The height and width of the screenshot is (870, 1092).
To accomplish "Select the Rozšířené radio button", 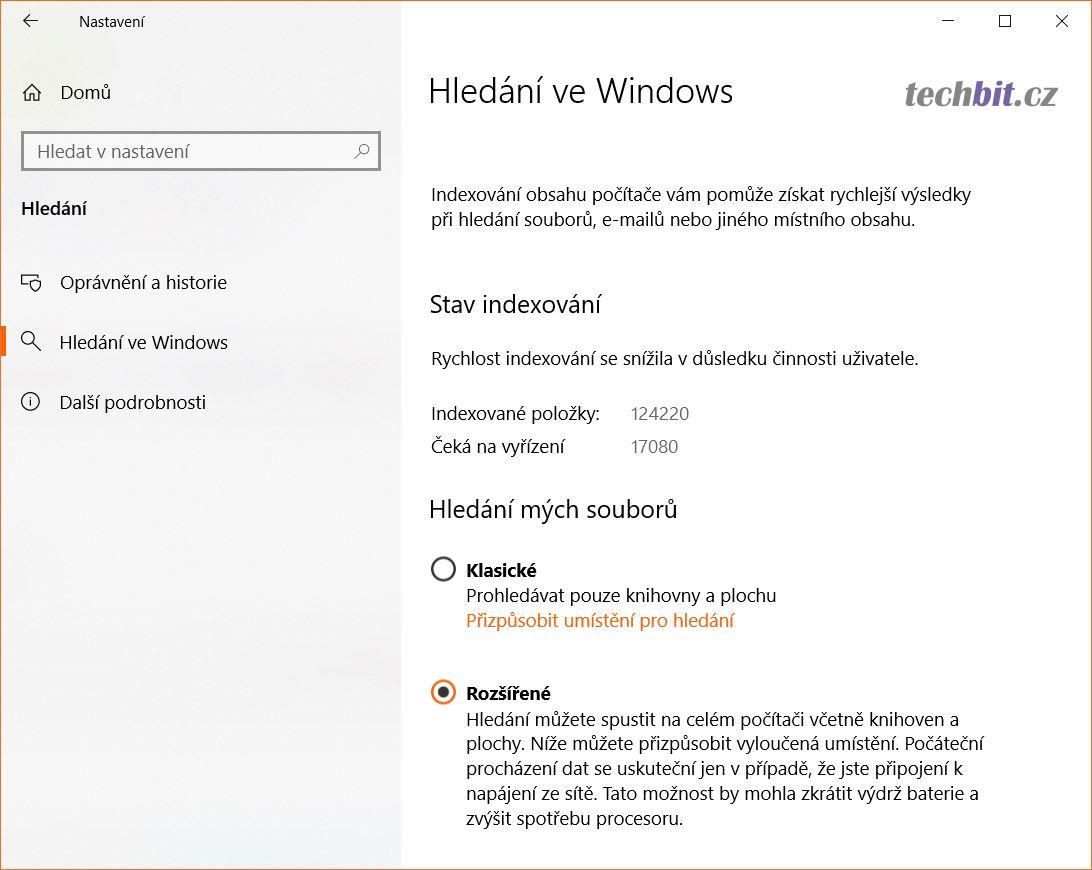I will [x=443, y=692].
